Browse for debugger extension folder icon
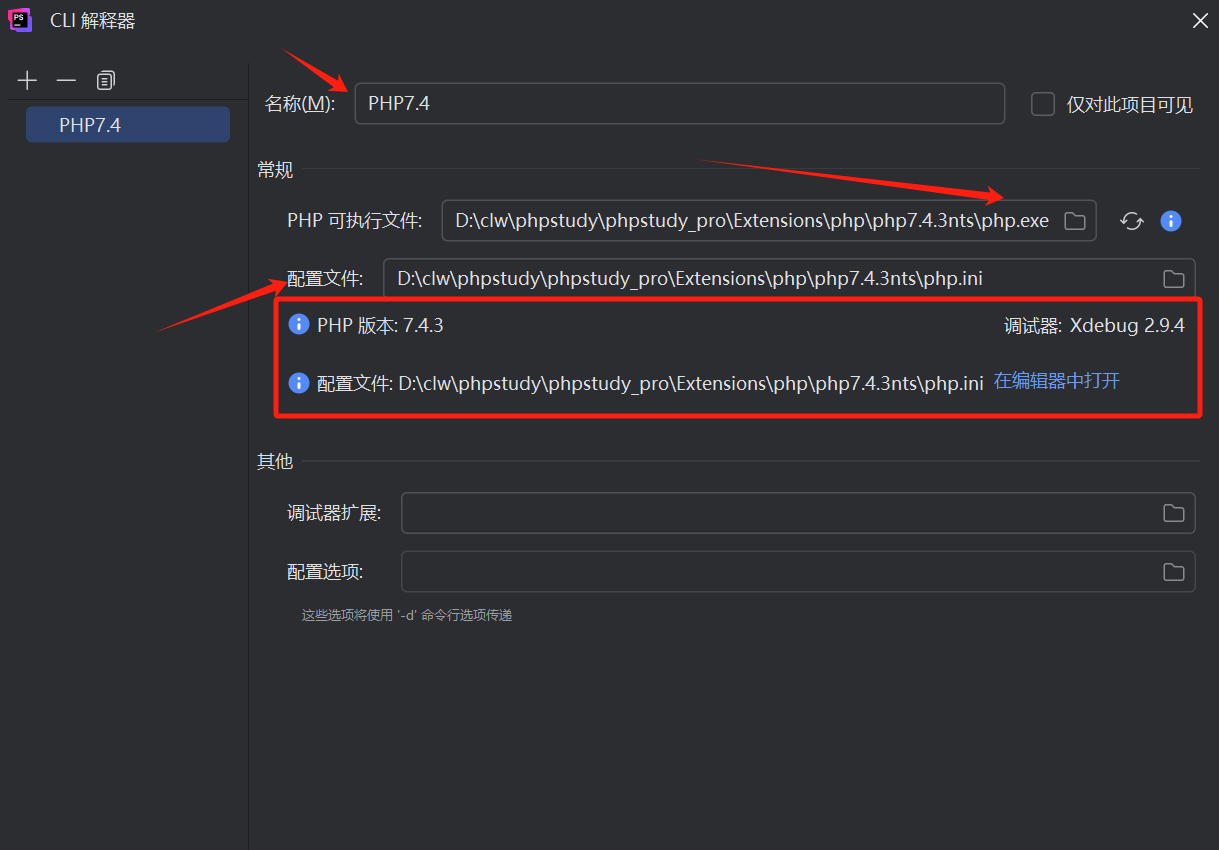Screen dimensions: 1219x850 [x=1174, y=513]
